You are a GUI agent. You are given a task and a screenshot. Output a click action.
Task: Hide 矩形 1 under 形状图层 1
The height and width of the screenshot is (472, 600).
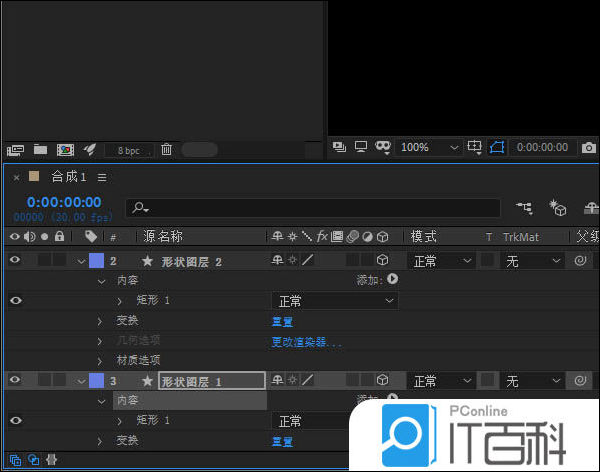point(16,420)
